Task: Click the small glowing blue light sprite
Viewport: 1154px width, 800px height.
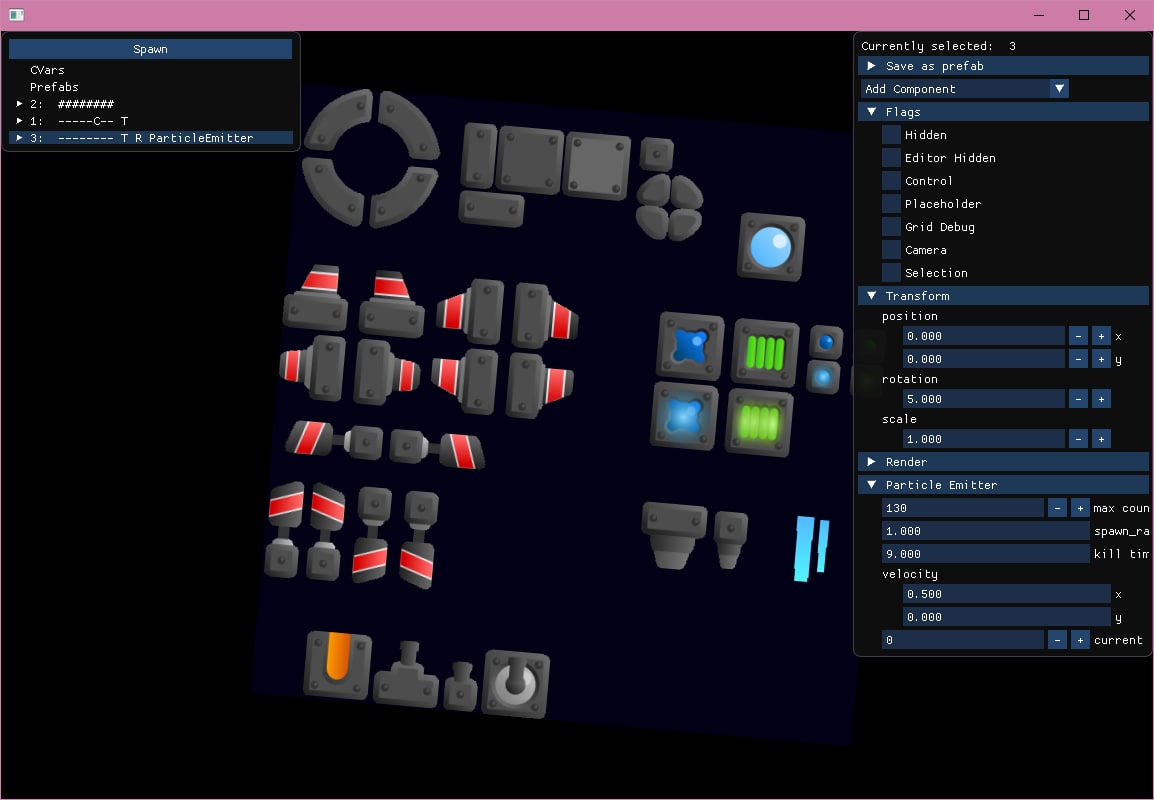Action: 823,378
